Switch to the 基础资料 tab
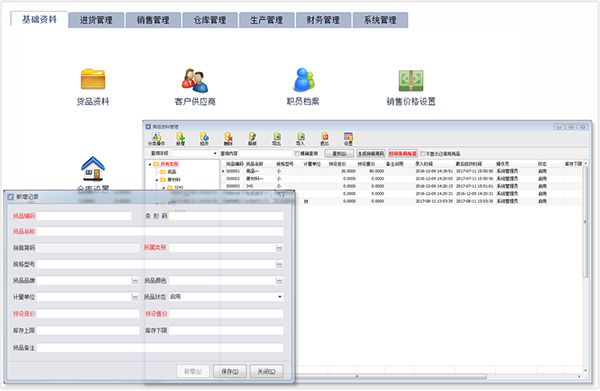This screenshot has width=600, height=391. (x=39, y=20)
